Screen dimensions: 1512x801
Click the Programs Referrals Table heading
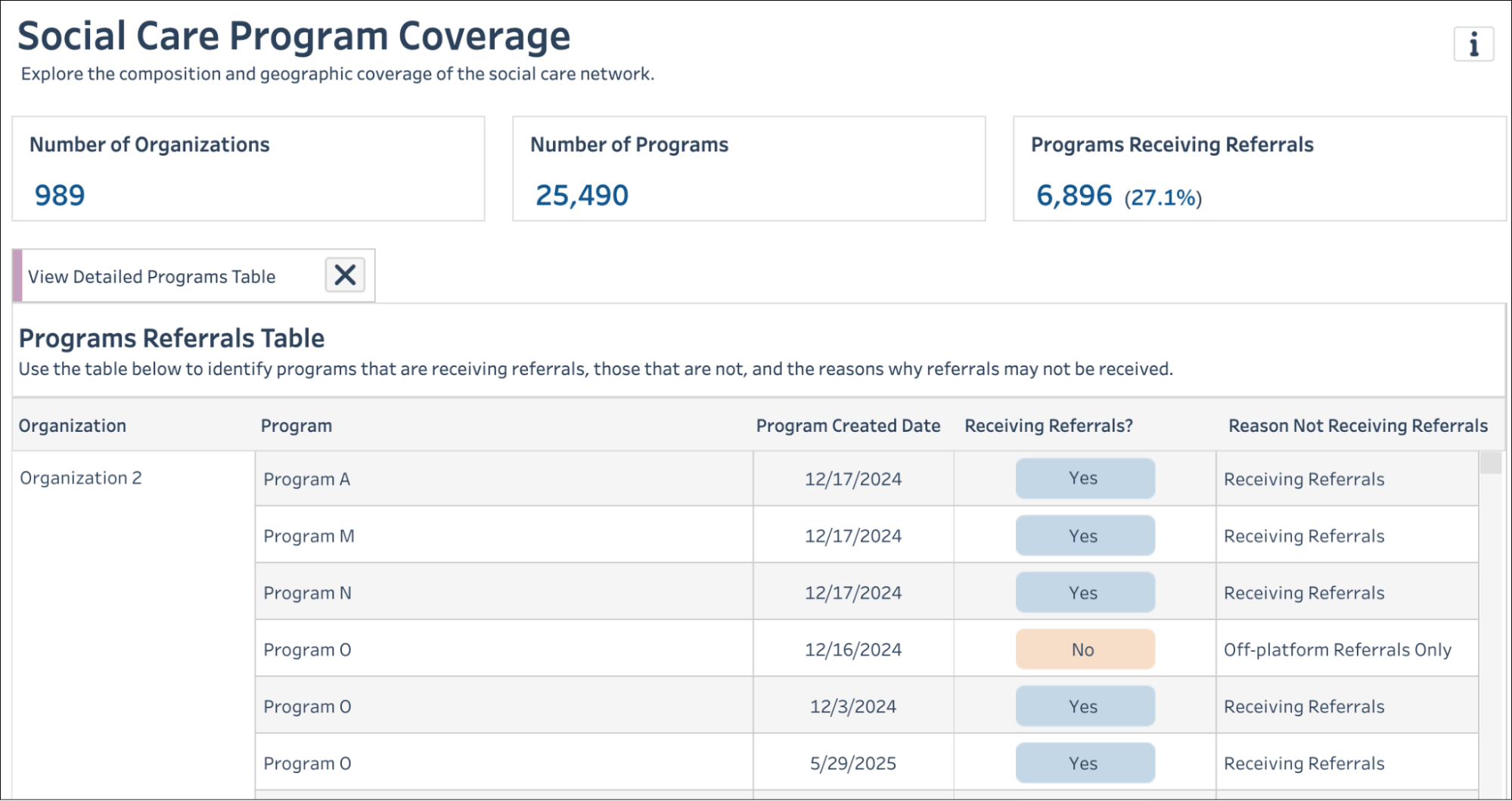(x=172, y=338)
